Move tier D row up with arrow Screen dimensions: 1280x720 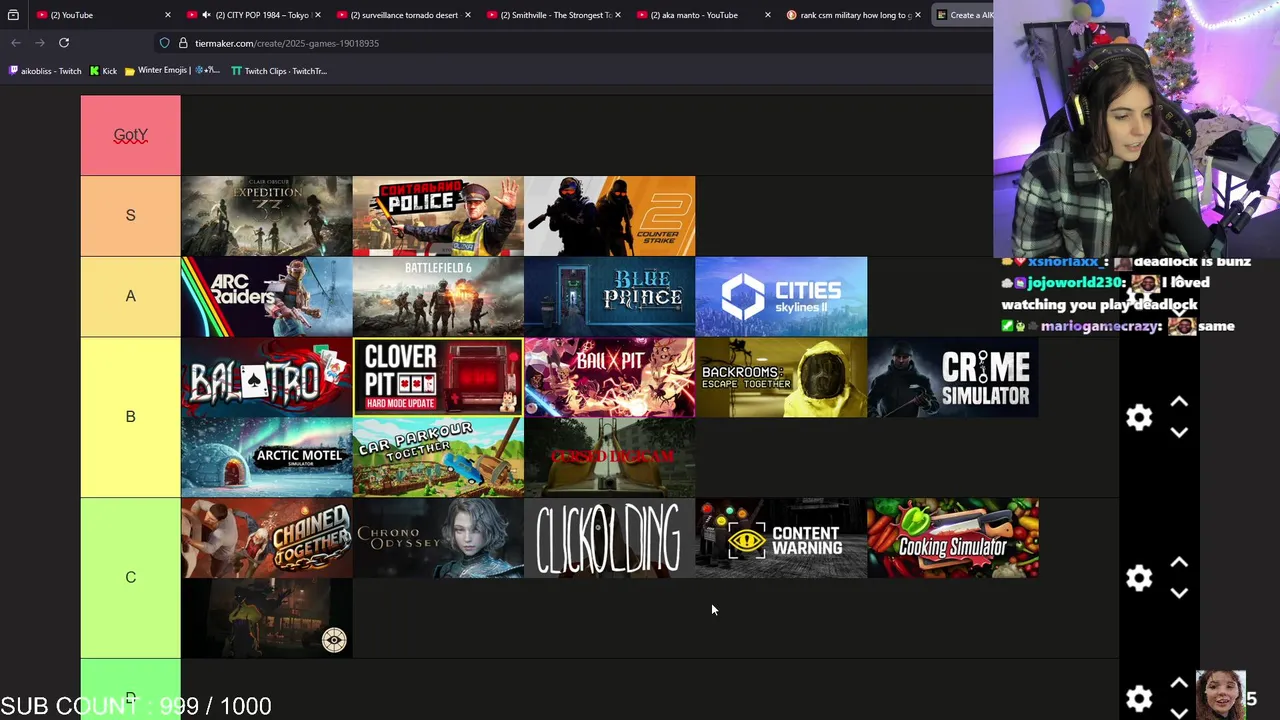coord(1179,684)
